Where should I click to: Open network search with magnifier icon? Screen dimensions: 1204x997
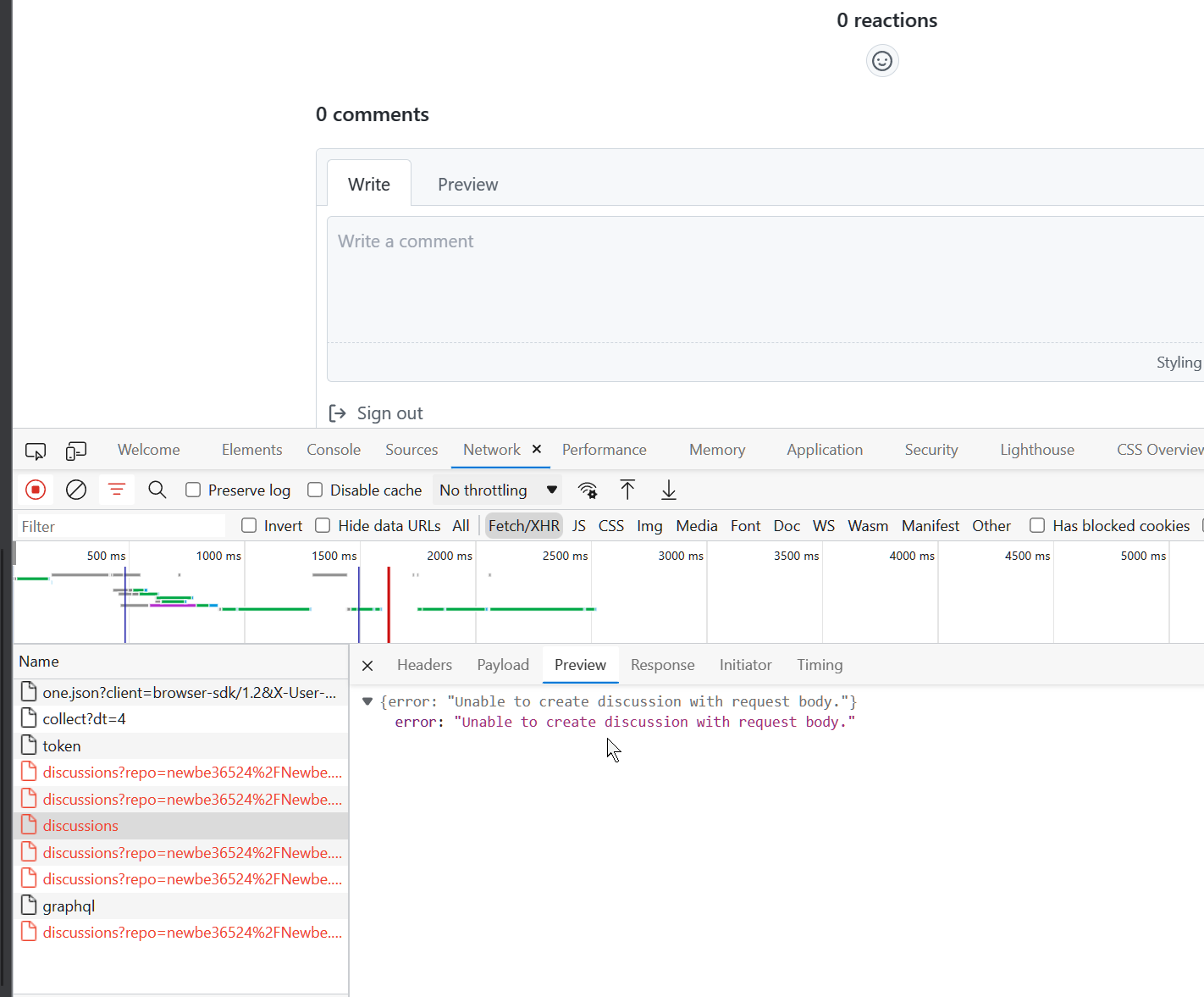click(157, 490)
